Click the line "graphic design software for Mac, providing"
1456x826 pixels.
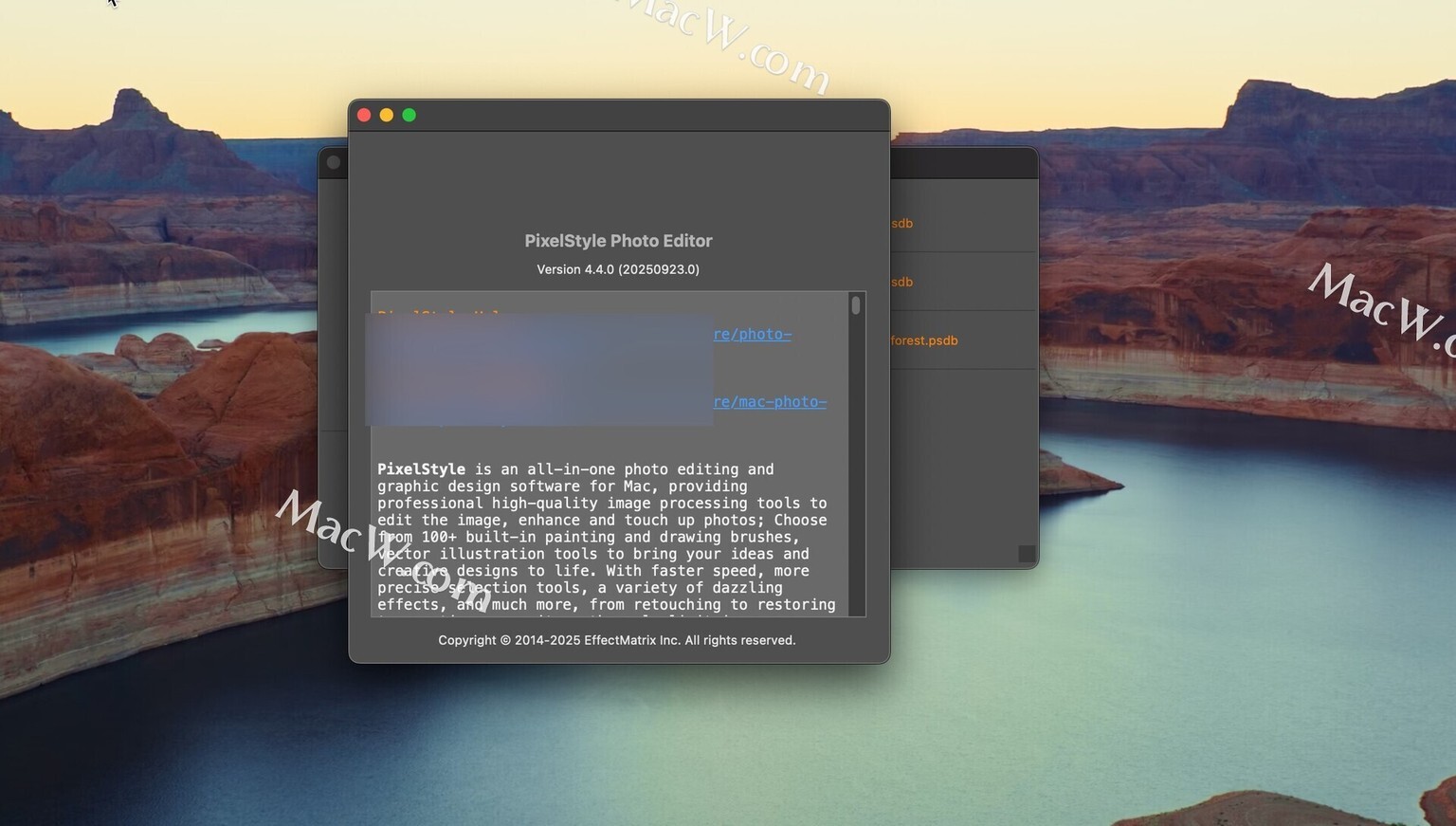pos(562,486)
